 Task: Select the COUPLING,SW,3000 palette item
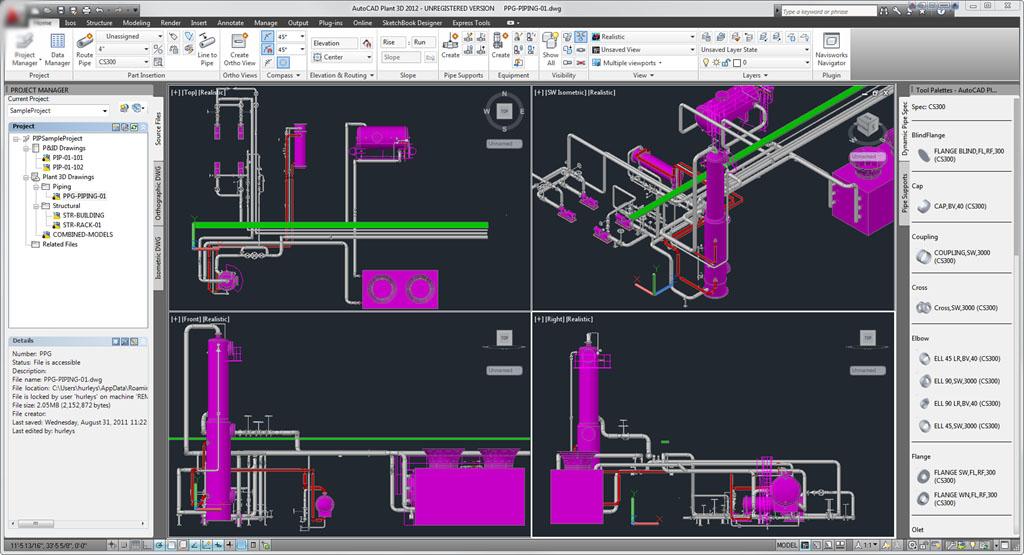coord(954,257)
